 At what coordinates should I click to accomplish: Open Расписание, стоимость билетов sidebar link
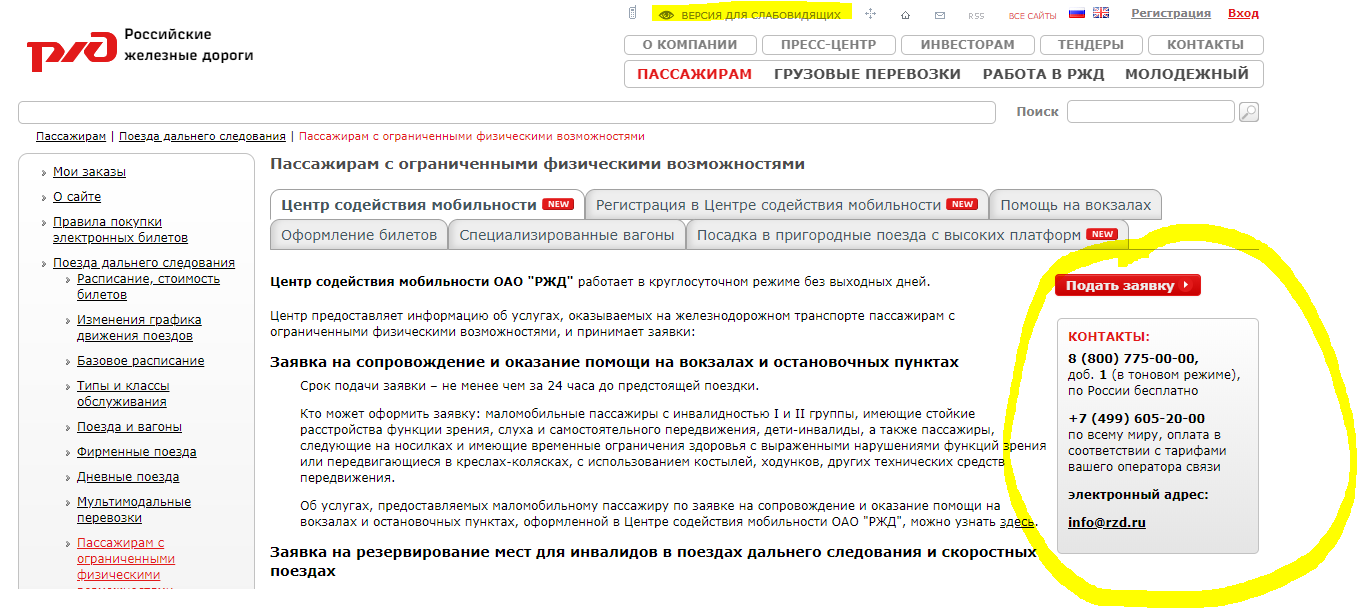[x=148, y=287]
